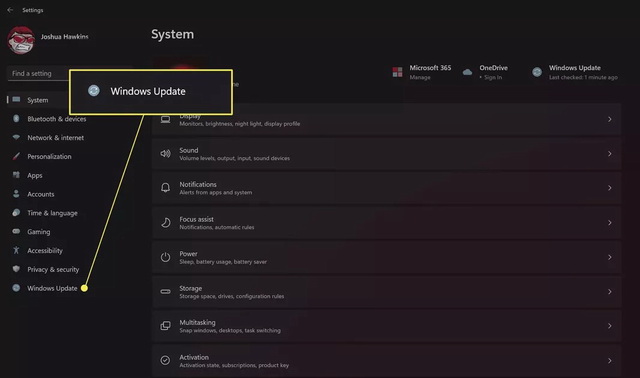Click the Accounts person icon

16,193
